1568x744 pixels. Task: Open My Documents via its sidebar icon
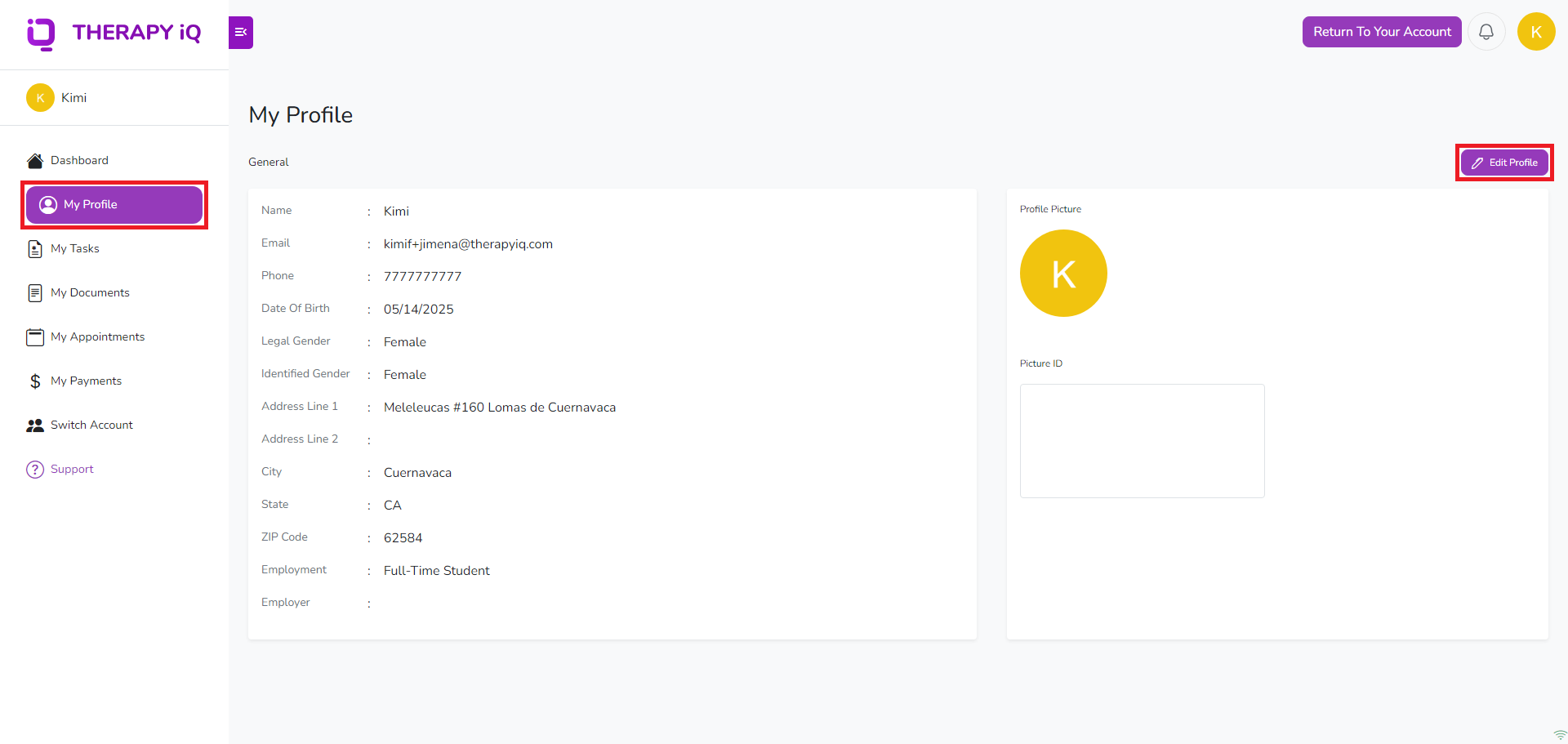(33, 292)
